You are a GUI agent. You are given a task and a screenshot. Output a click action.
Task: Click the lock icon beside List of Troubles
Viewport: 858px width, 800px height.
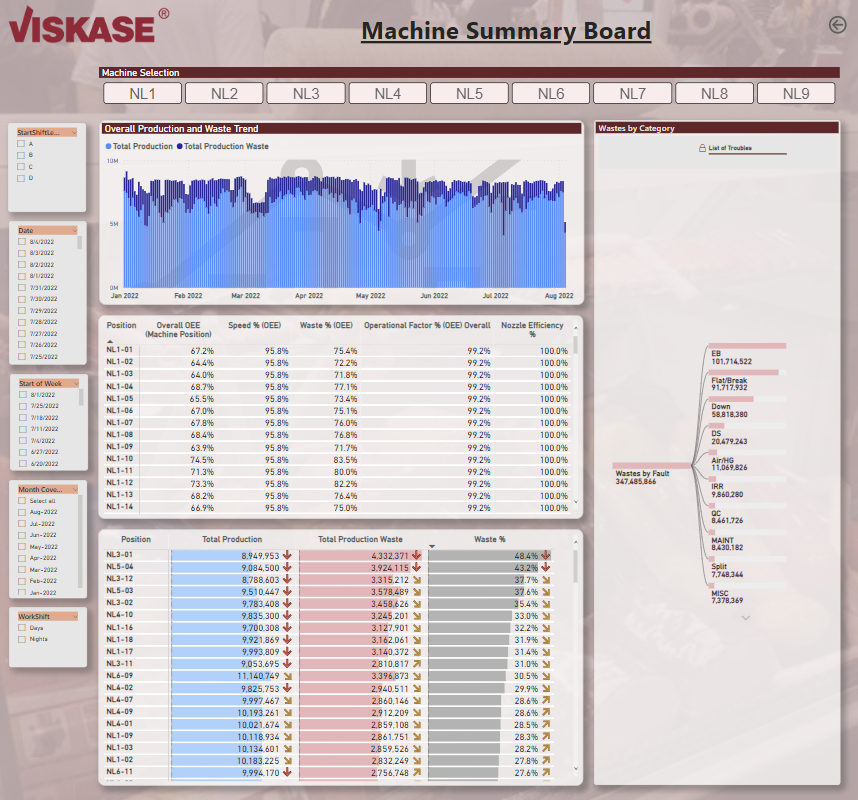pyautogui.click(x=702, y=147)
